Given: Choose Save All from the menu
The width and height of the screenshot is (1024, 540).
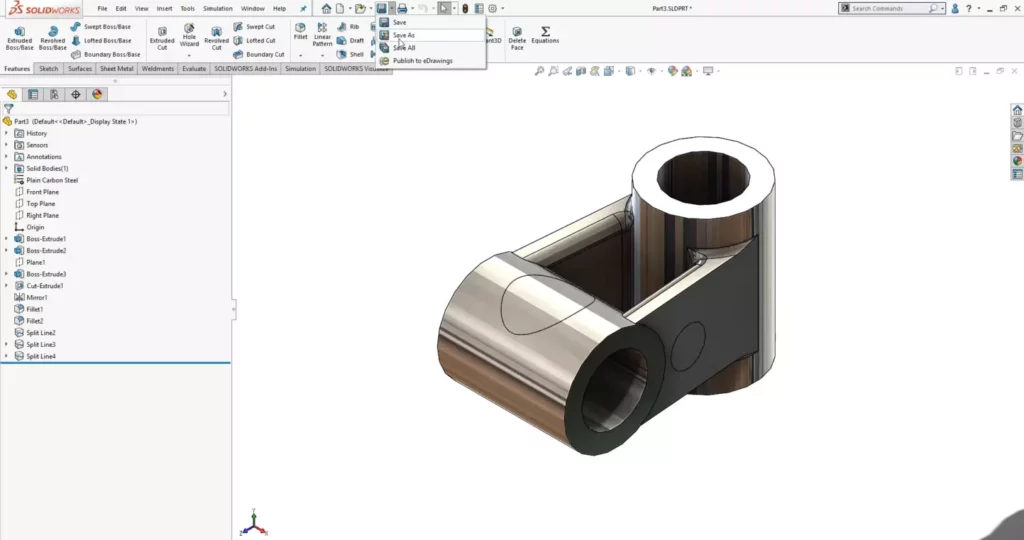Looking at the screenshot, I should click(x=431, y=48).
